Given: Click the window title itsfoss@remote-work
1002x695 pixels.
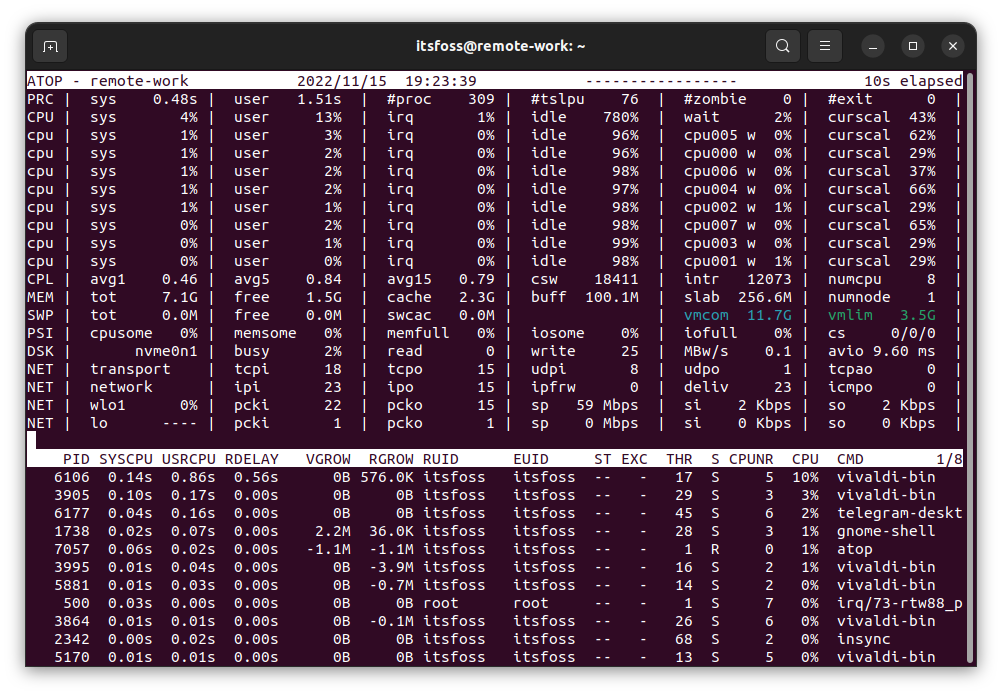Looking at the screenshot, I should point(501,46).
